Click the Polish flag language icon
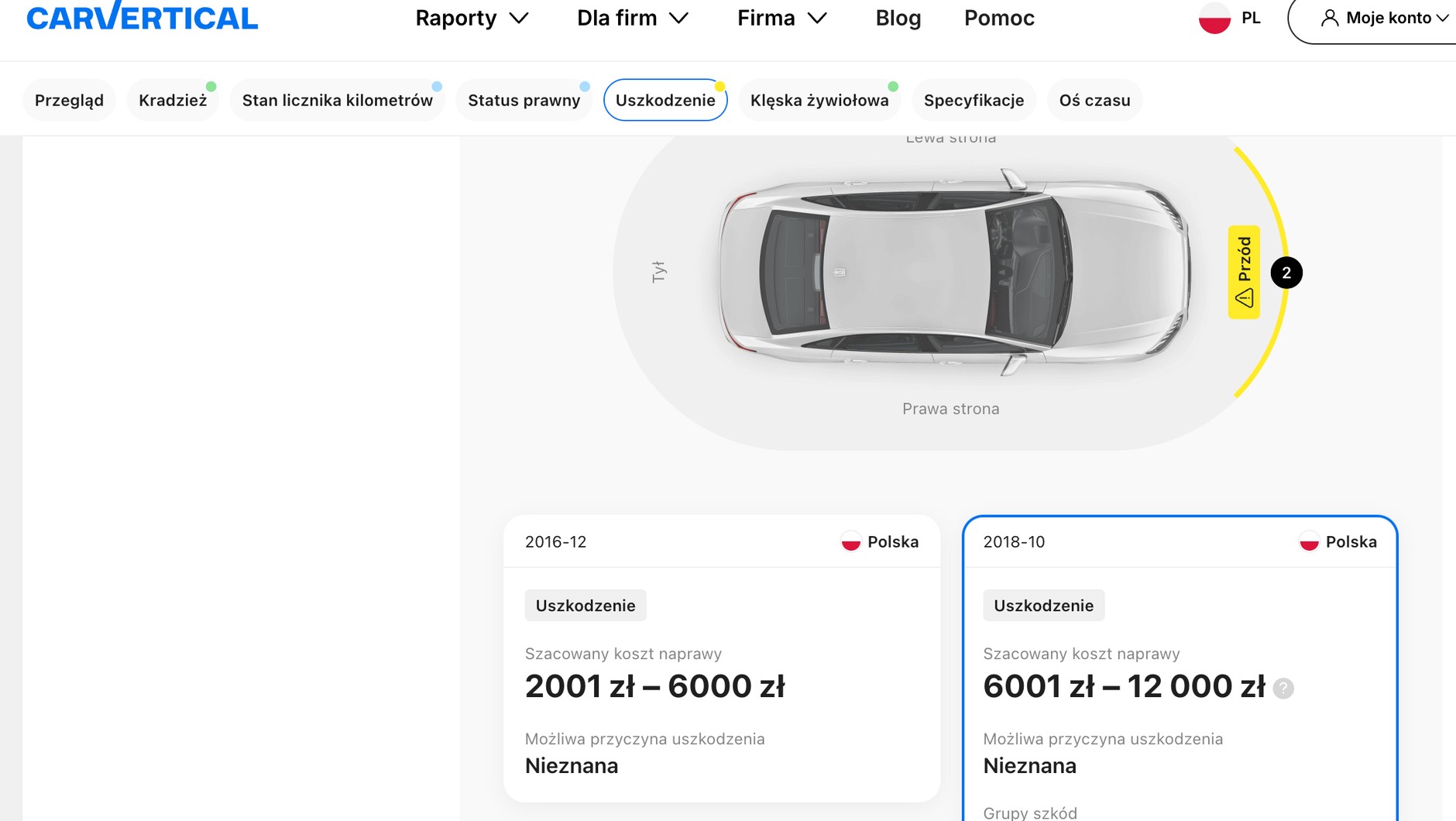 1214,18
